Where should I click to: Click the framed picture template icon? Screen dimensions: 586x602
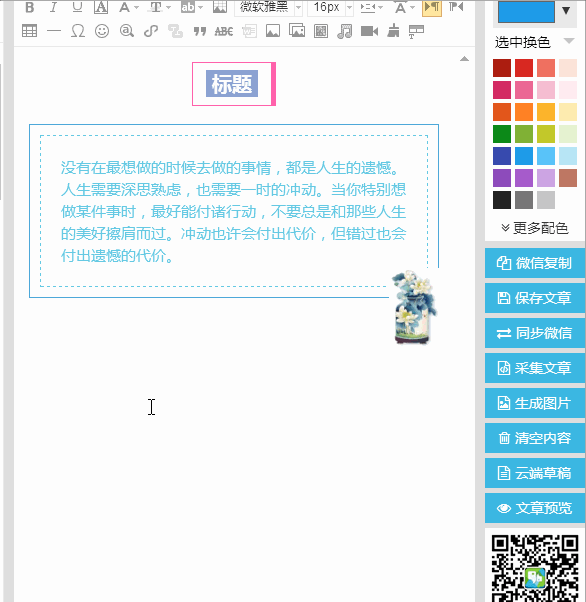[x=321, y=31]
